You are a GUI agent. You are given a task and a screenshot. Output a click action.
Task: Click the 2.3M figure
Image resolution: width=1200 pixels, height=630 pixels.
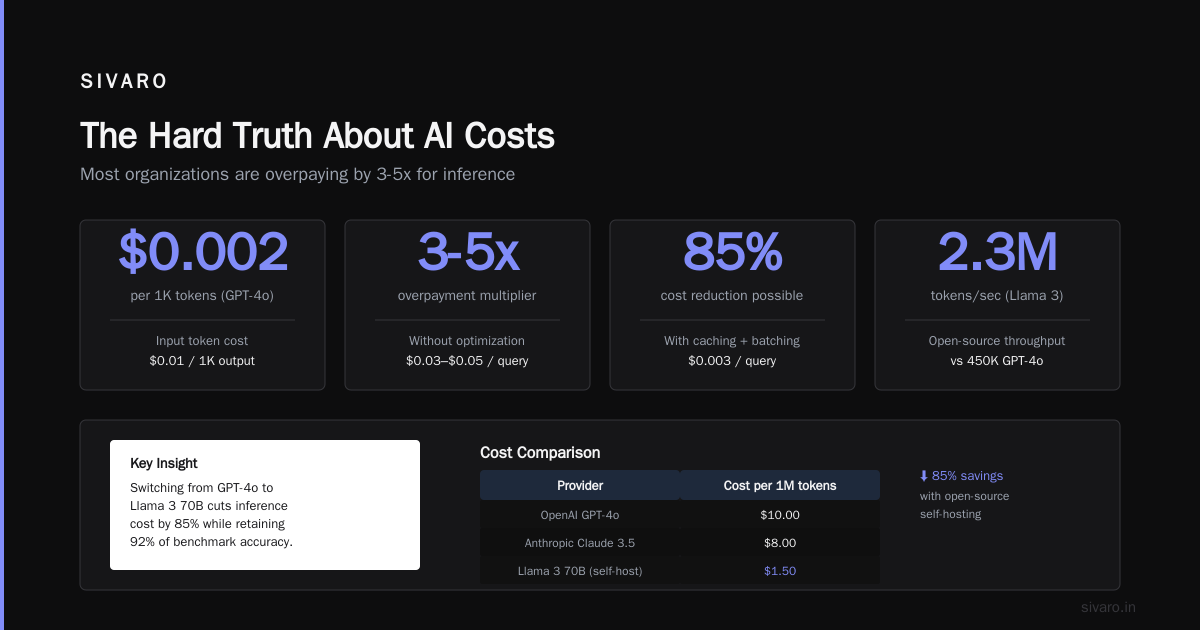[x=997, y=251]
